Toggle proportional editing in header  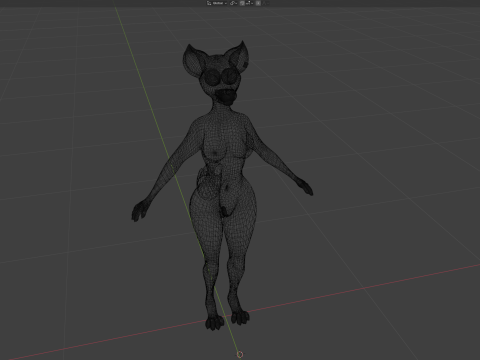click(x=258, y=3)
